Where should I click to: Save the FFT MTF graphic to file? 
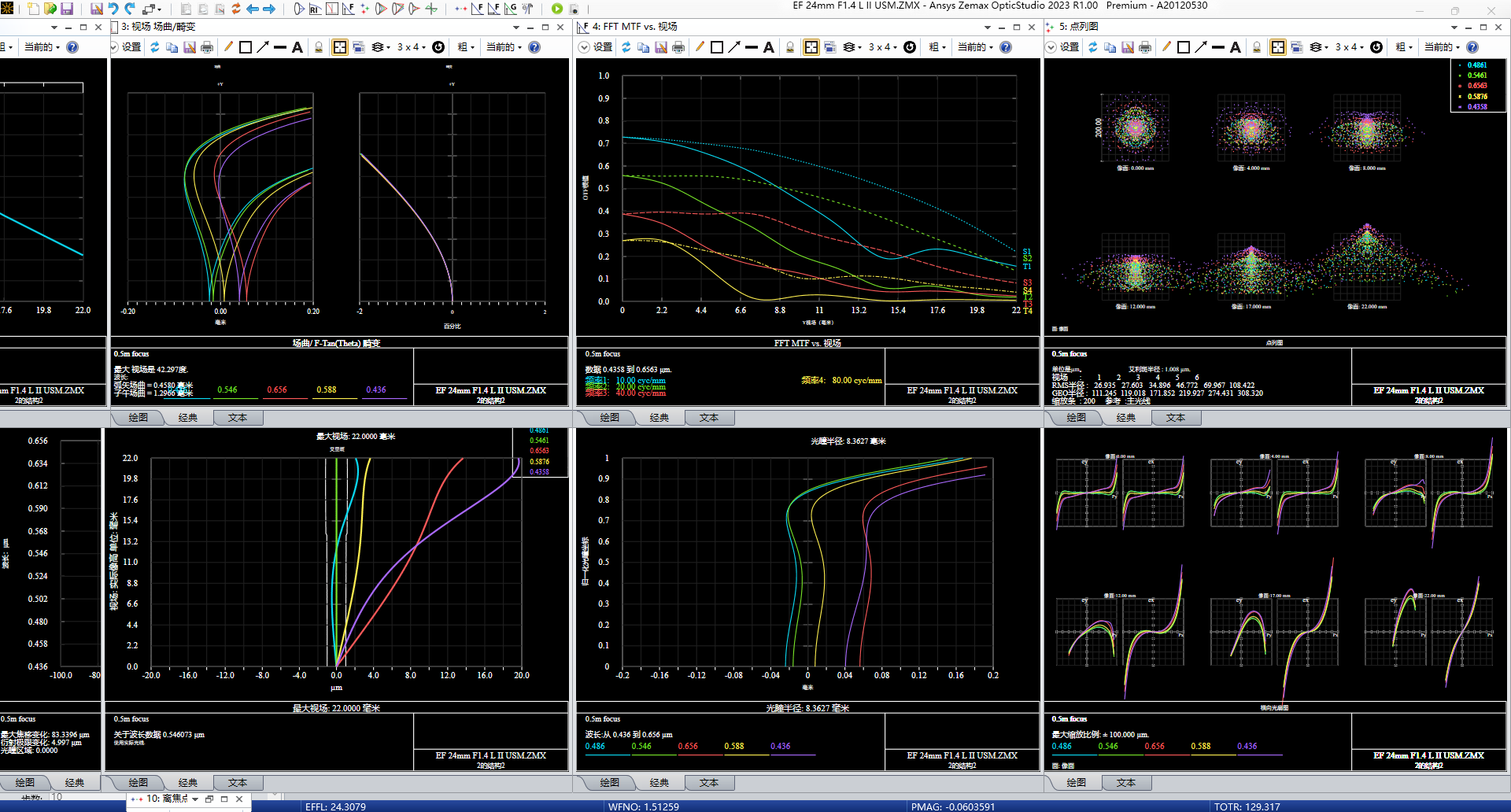(x=661, y=47)
